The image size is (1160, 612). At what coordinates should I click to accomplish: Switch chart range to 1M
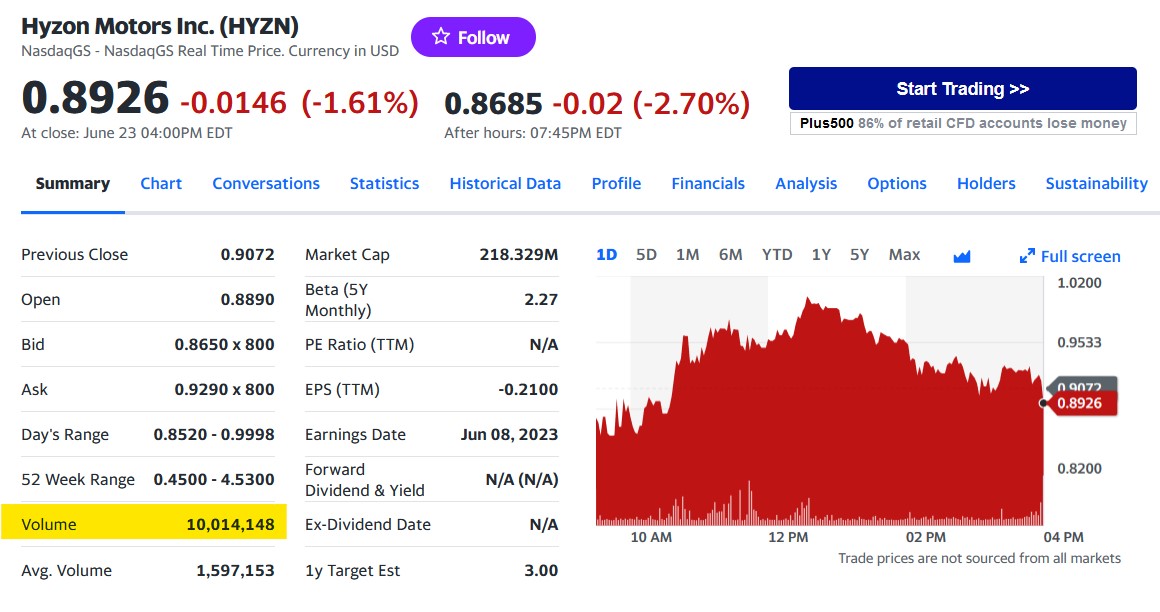[x=687, y=255]
